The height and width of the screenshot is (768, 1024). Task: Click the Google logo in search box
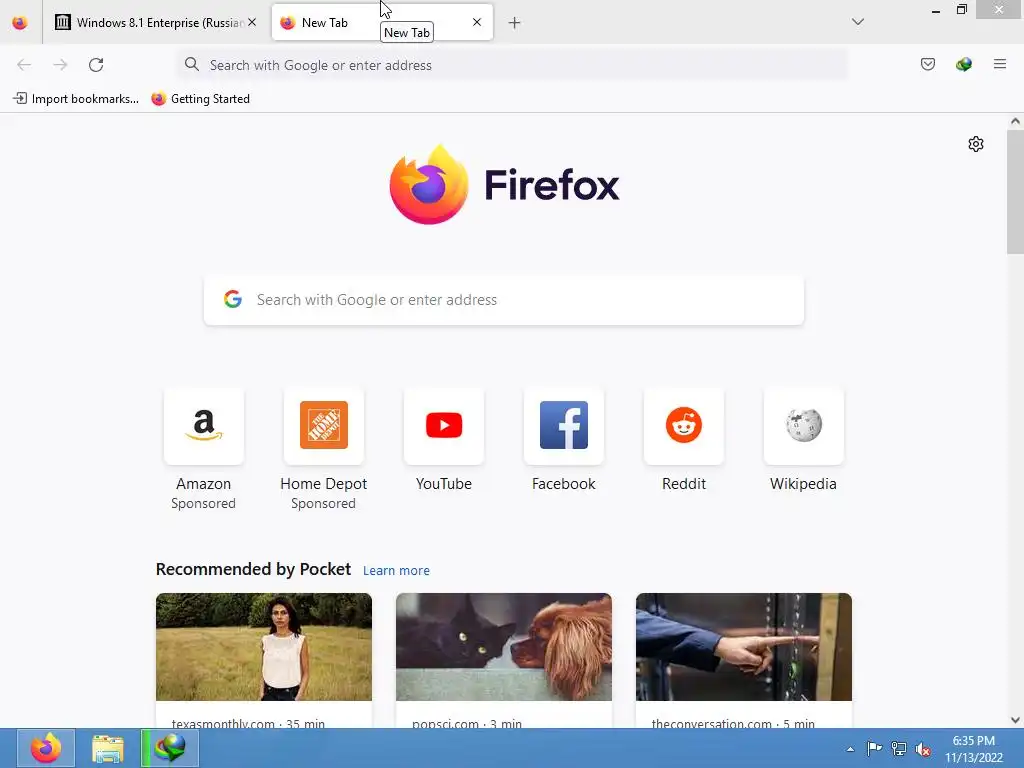click(233, 299)
